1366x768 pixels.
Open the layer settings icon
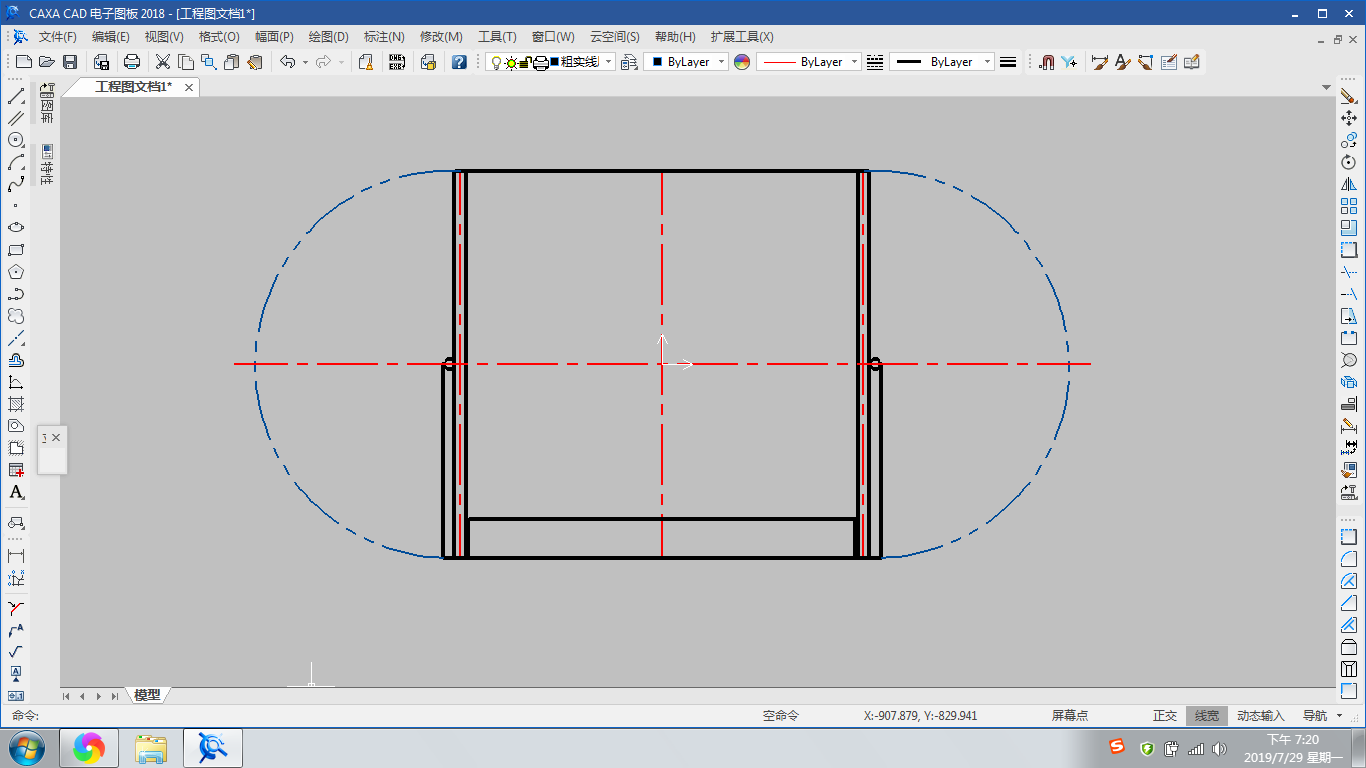(x=629, y=62)
